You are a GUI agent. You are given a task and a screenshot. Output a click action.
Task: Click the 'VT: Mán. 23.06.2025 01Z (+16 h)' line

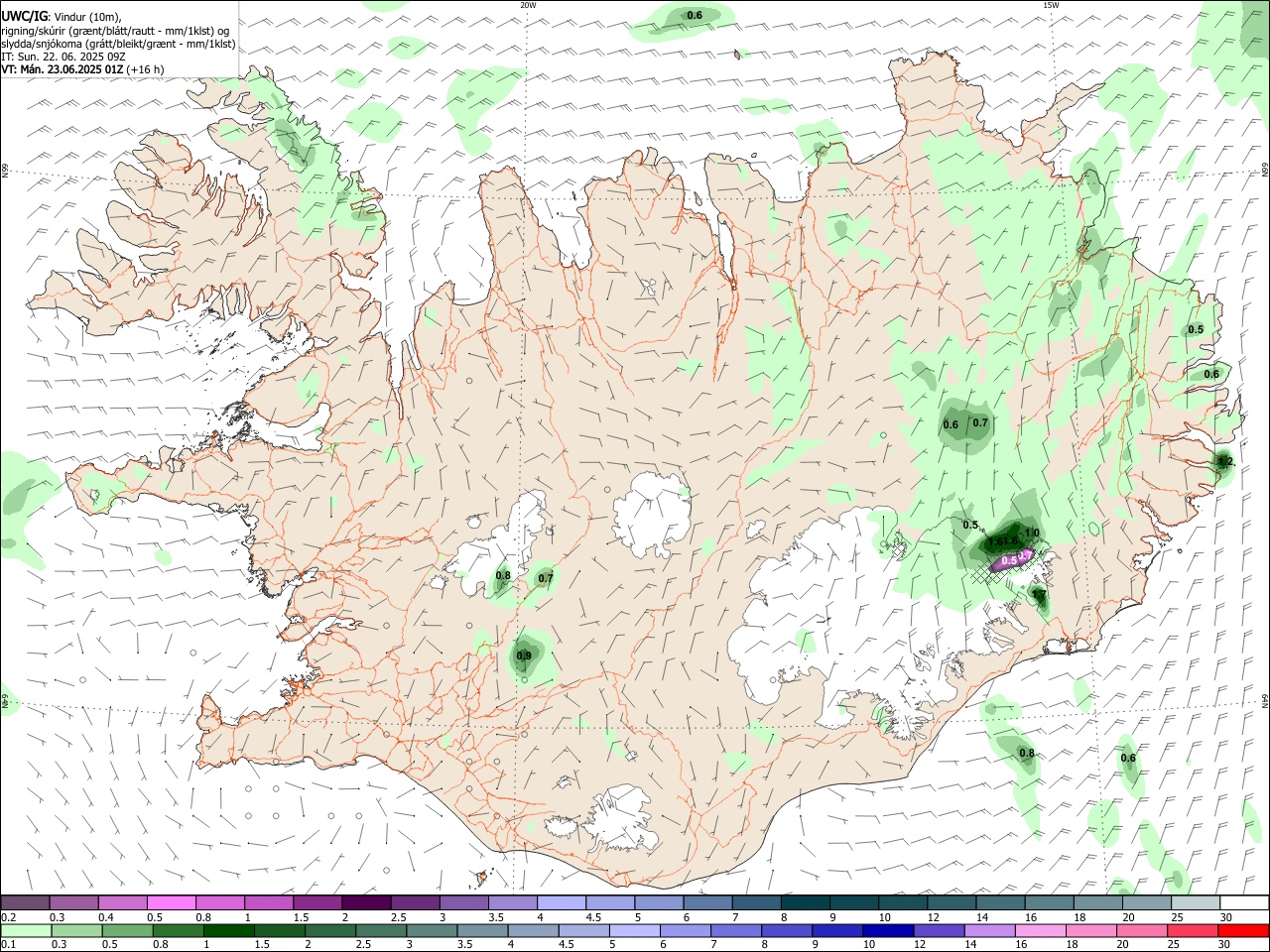(x=82, y=69)
